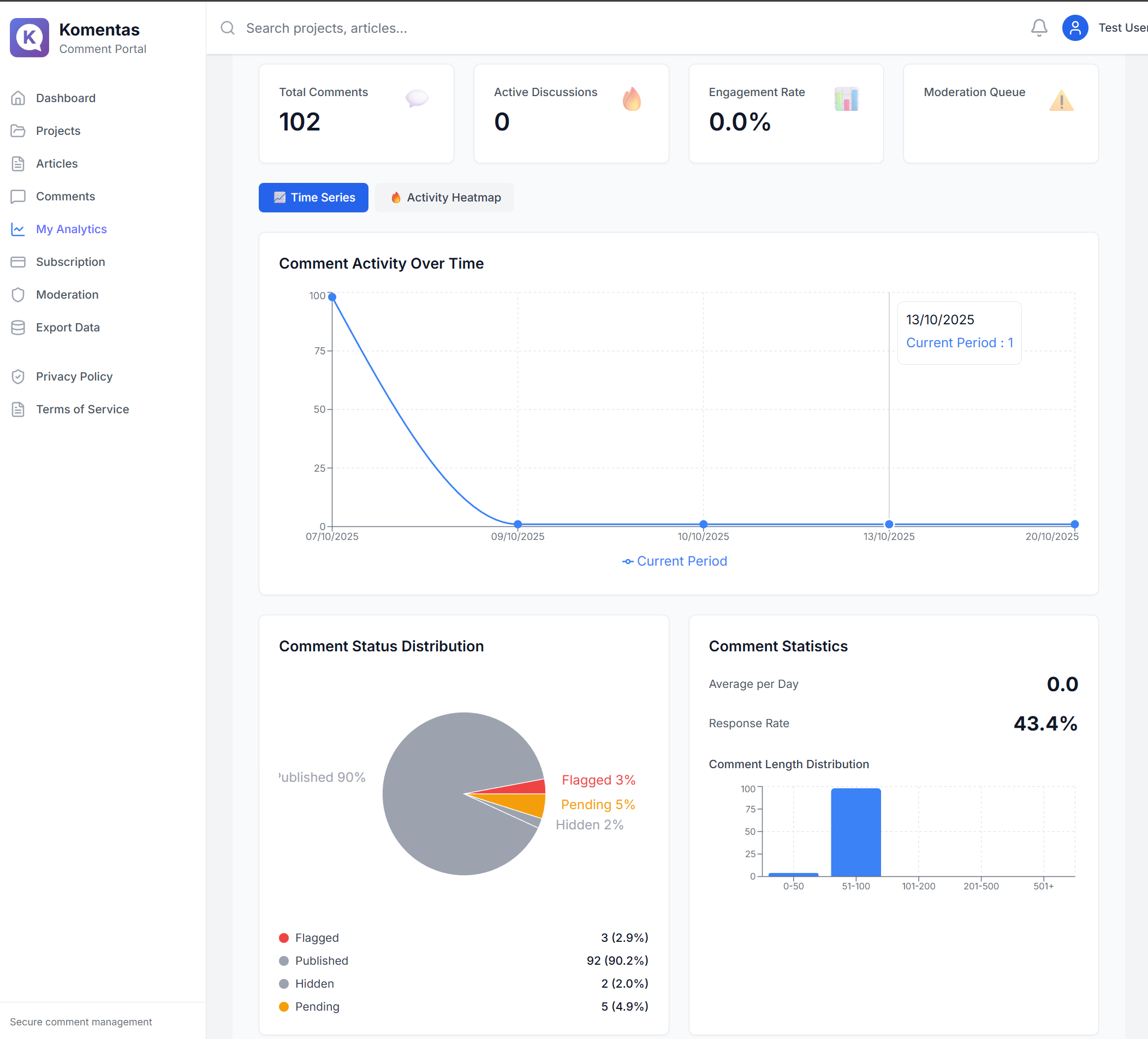Click the Moderation shield icon
The width and height of the screenshot is (1148, 1039).
(x=18, y=294)
